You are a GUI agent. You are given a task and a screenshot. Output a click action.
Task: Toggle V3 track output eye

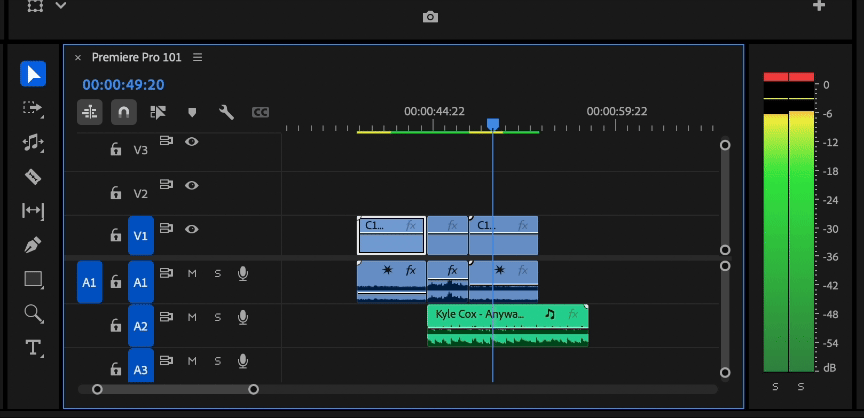191,142
